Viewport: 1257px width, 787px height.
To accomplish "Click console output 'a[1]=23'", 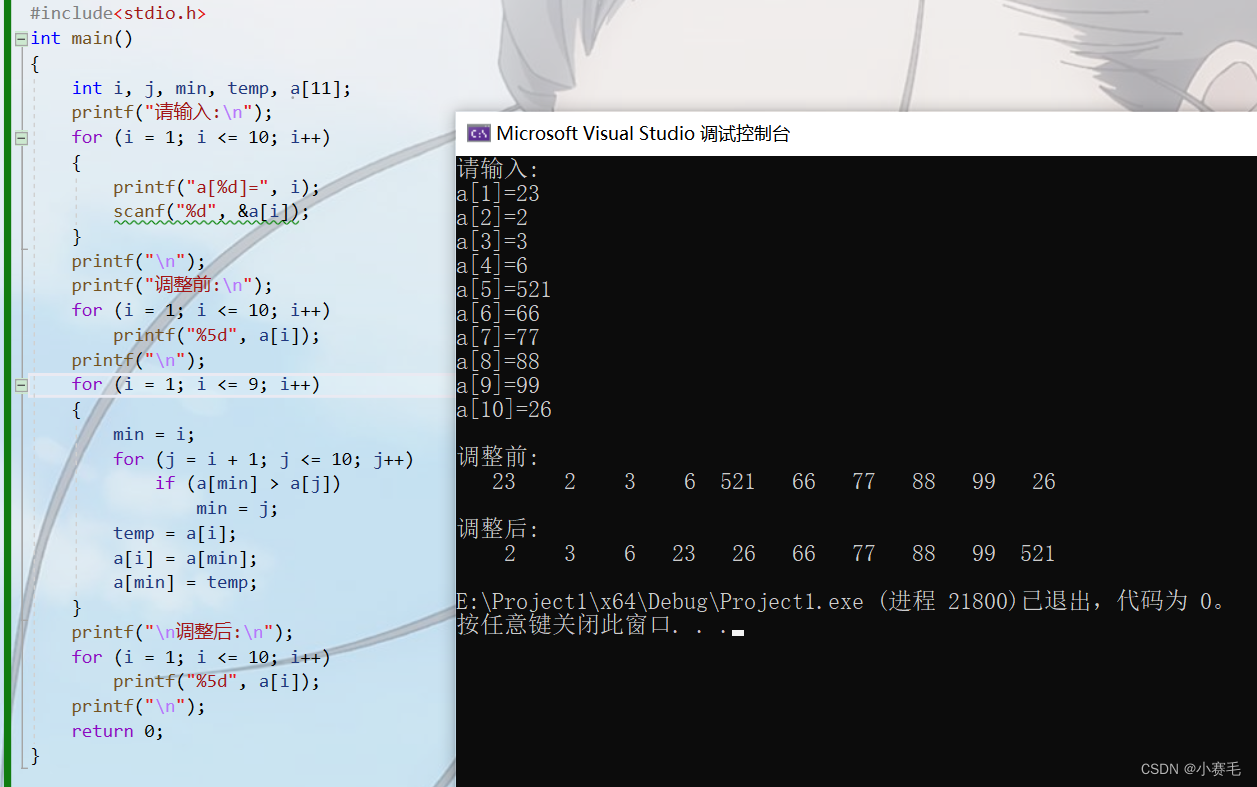I will pyautogui.click(x=498, y=193).
